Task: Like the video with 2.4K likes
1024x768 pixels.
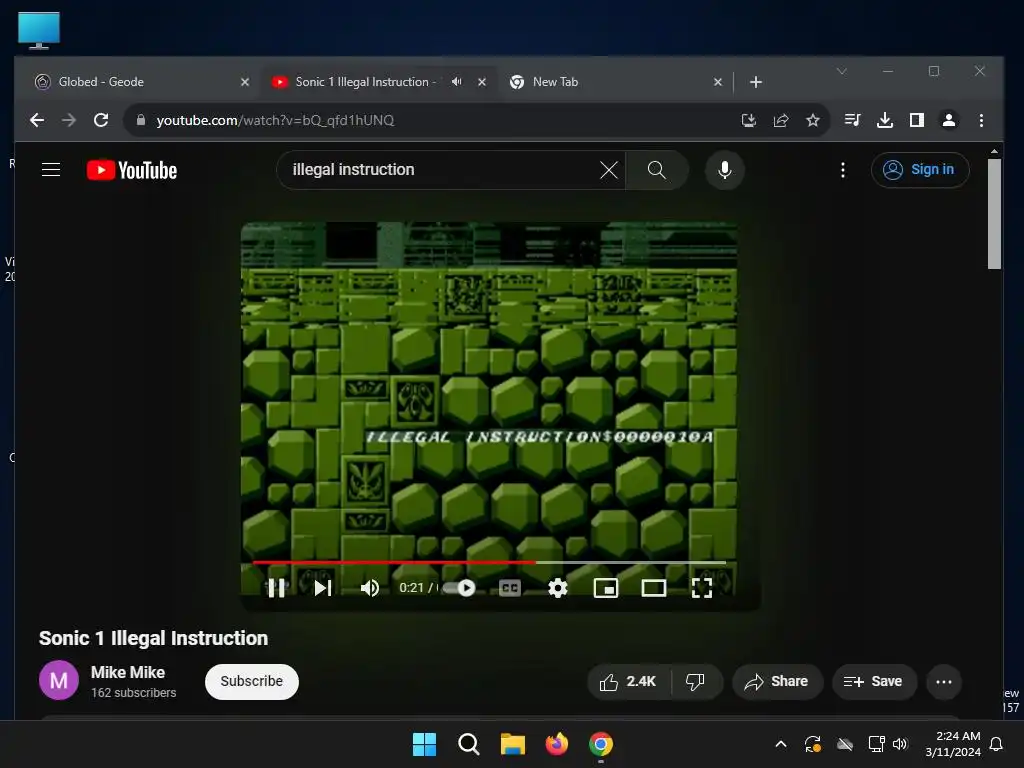Action: (628, 681)
